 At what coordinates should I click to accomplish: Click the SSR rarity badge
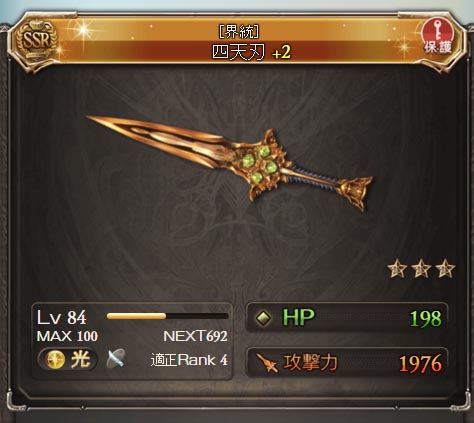click(36, 41)
